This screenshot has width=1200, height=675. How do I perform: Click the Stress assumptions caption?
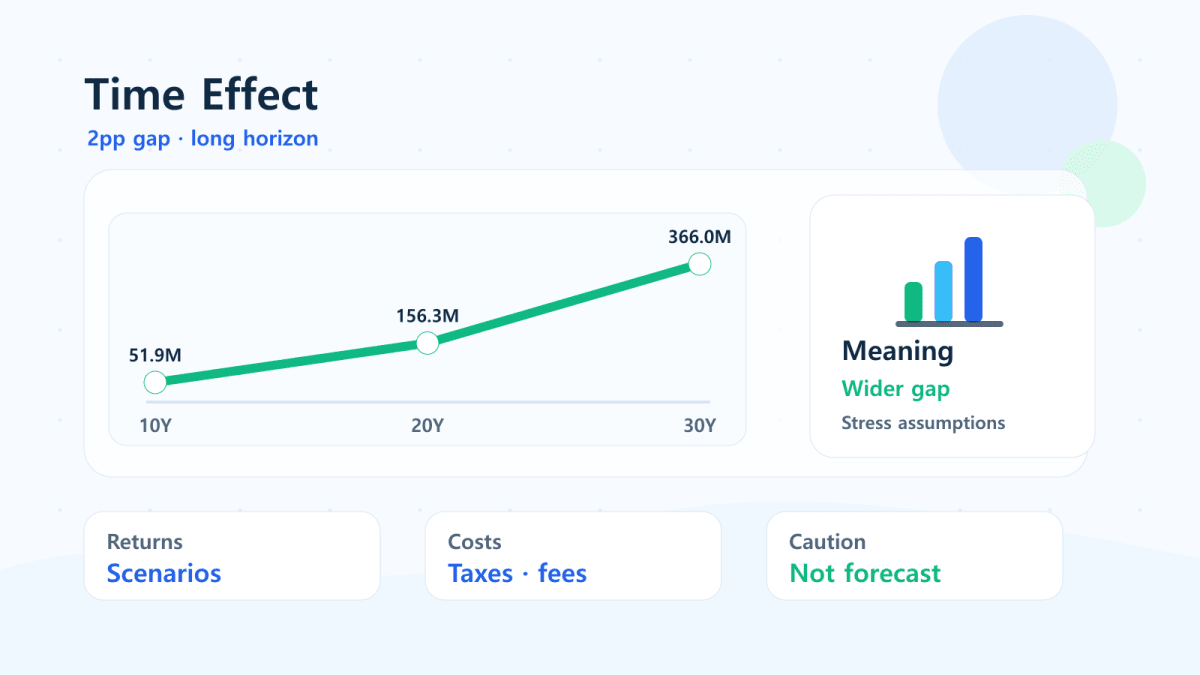tap(923, 423)
